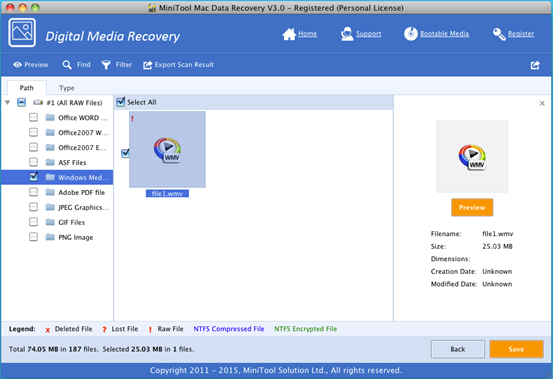The image size is (553, 379).
Task: Click the Export Scan Result icon
Action: (x=147, y=65)
